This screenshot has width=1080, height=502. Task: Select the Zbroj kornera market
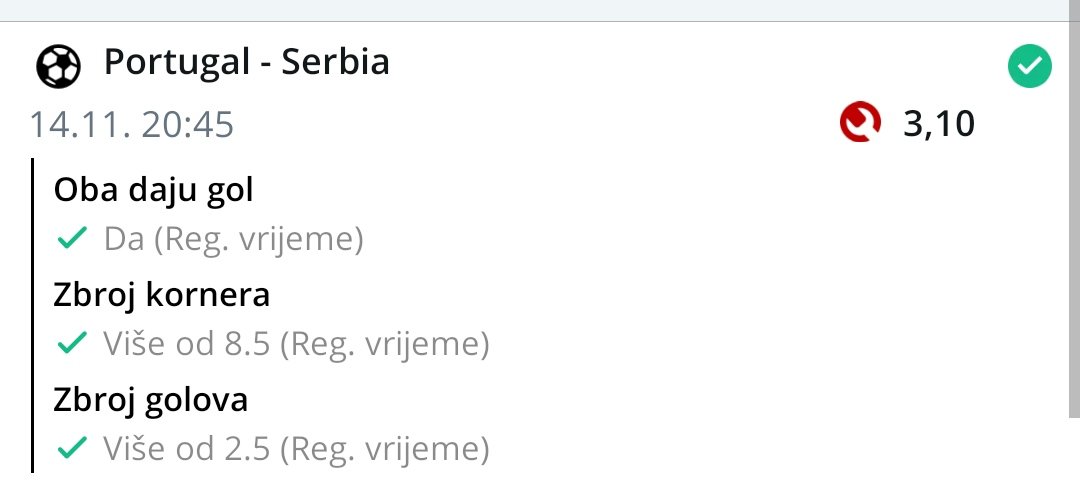click(x=161, y=295)
